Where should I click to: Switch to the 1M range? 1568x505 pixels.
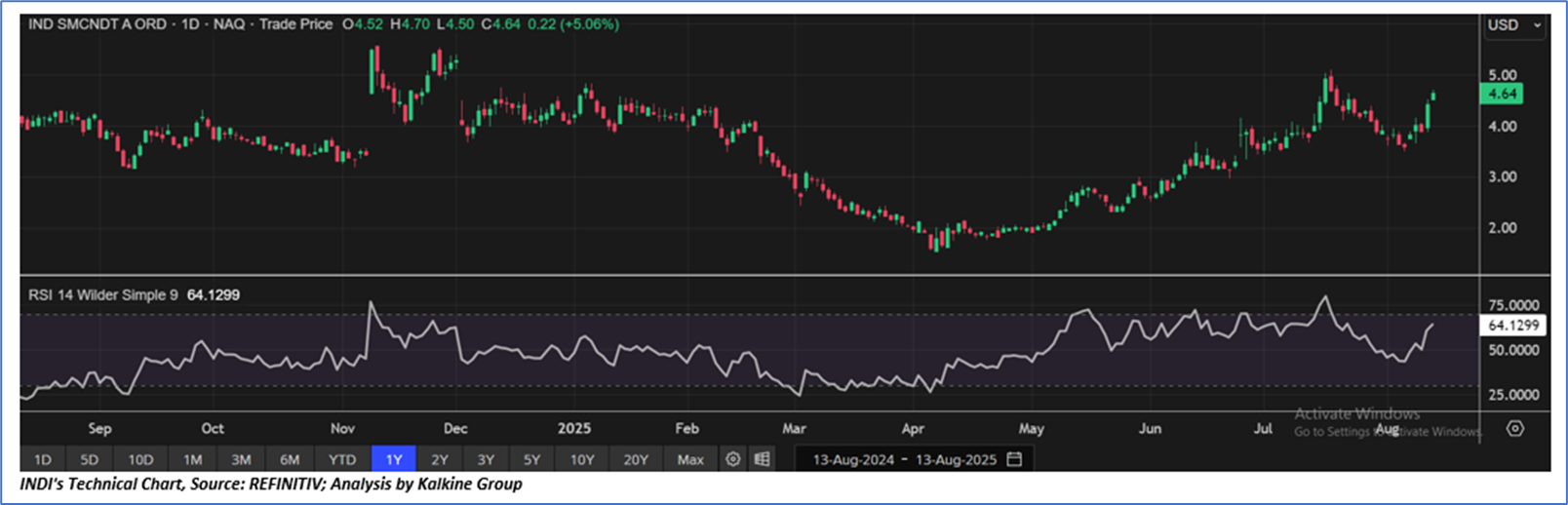(192, 459)
